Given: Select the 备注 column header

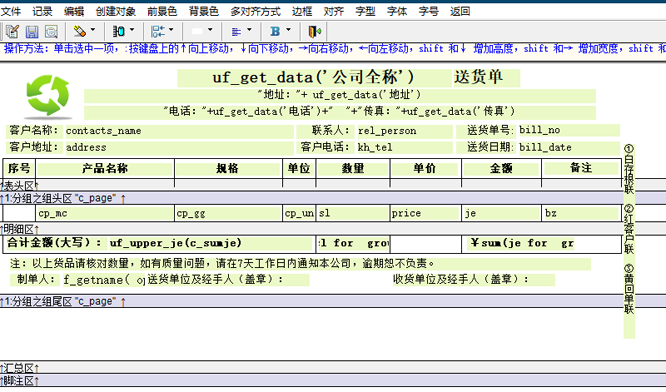Looking at the screenshot, I should coord(581,168).
